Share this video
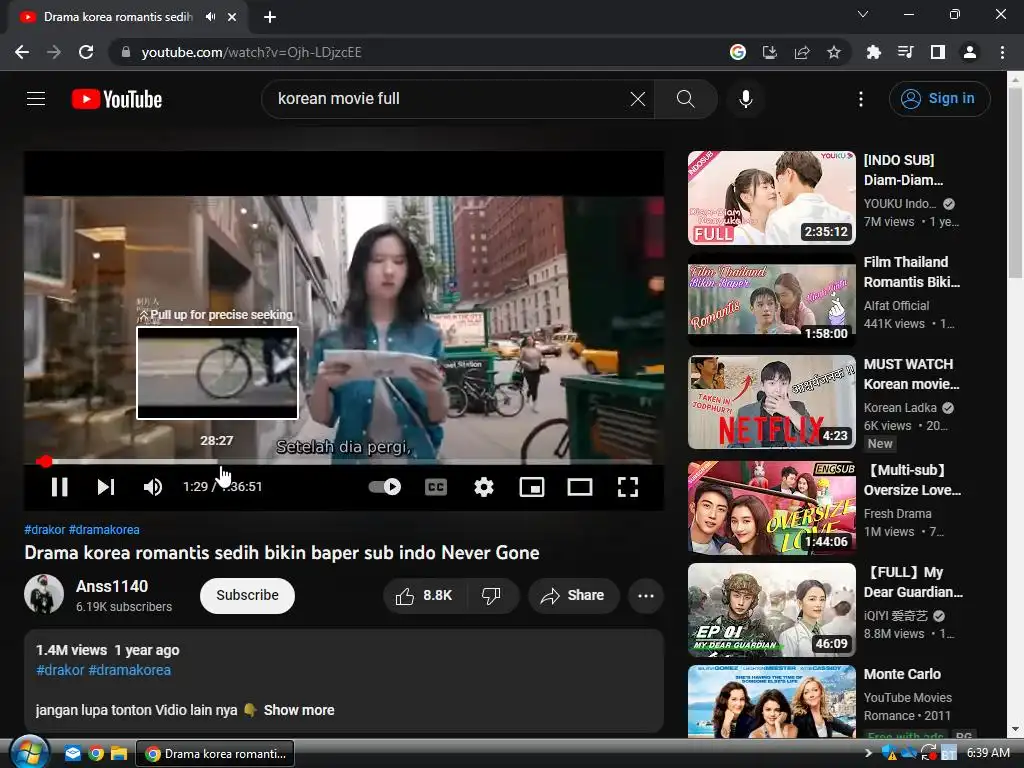The width and height of the screenshot is (1024, 768). (x=573, y=596)
